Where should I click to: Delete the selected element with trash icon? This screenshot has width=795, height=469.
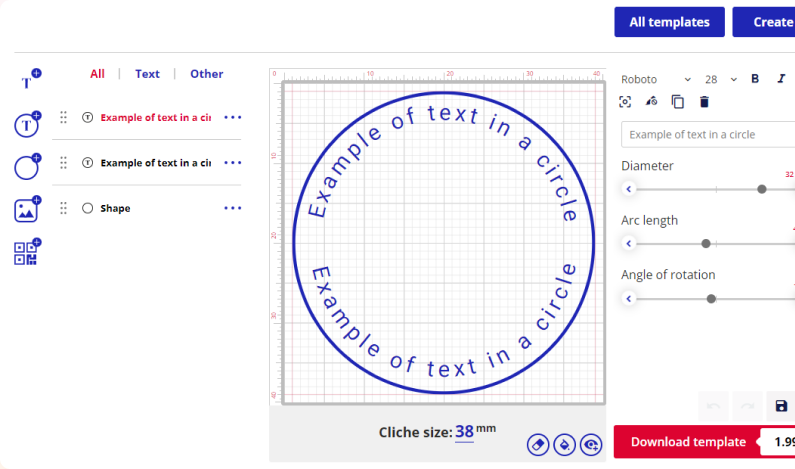tap(705, 101)
